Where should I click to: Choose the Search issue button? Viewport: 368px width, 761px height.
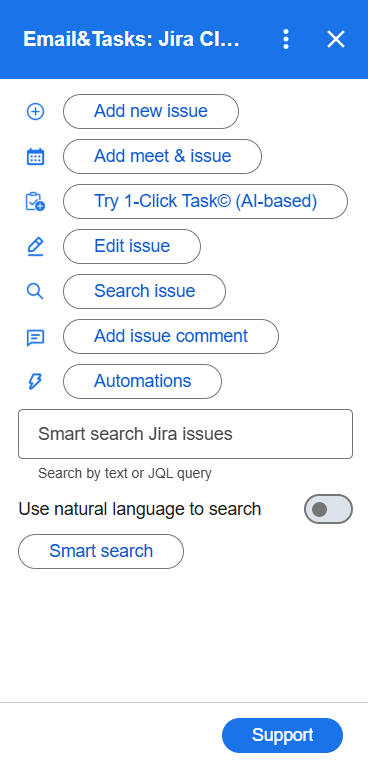click(x=145, y=291)
